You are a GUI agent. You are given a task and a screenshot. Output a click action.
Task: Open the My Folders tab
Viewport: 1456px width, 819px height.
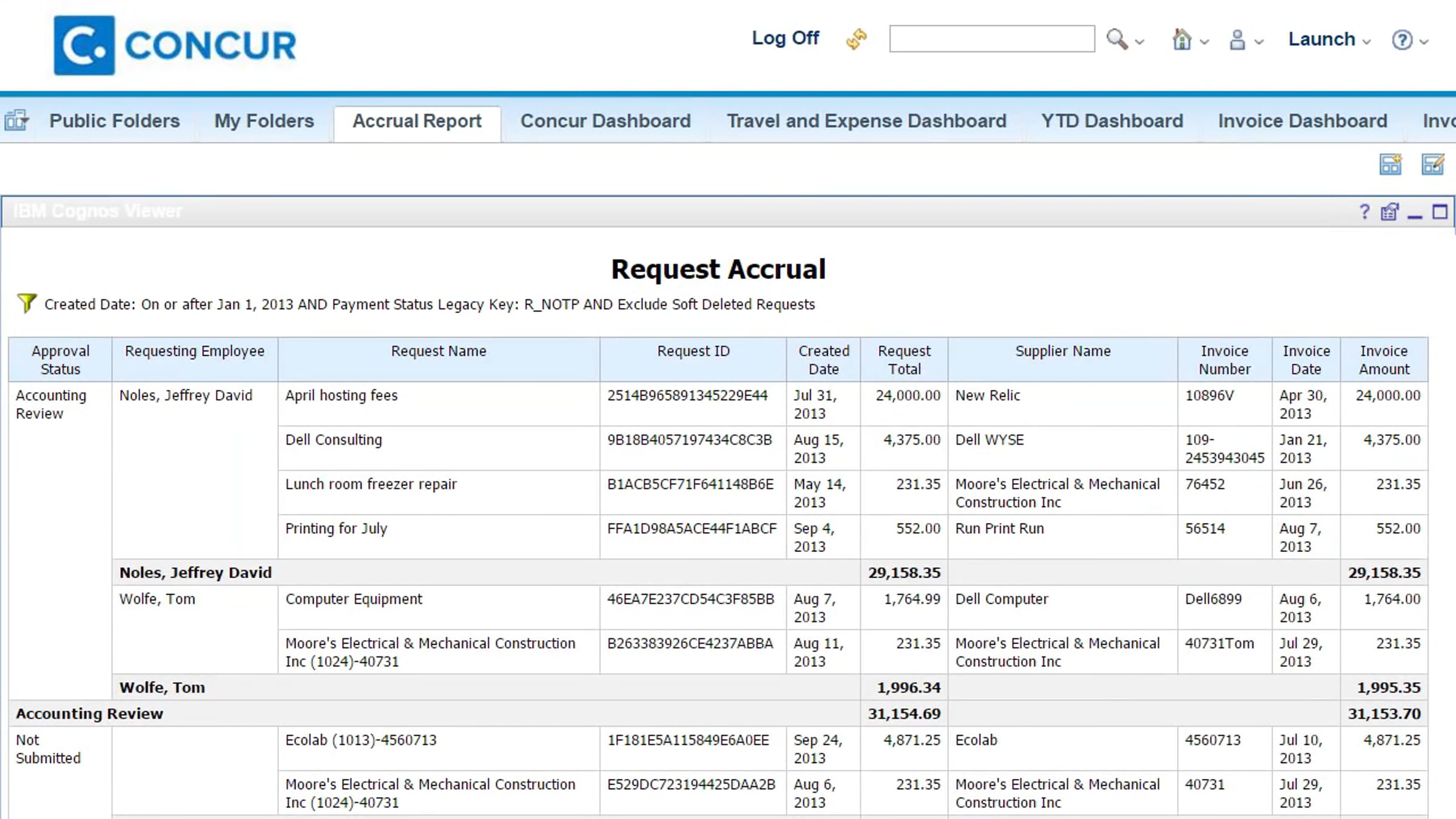tap(264, 121)
